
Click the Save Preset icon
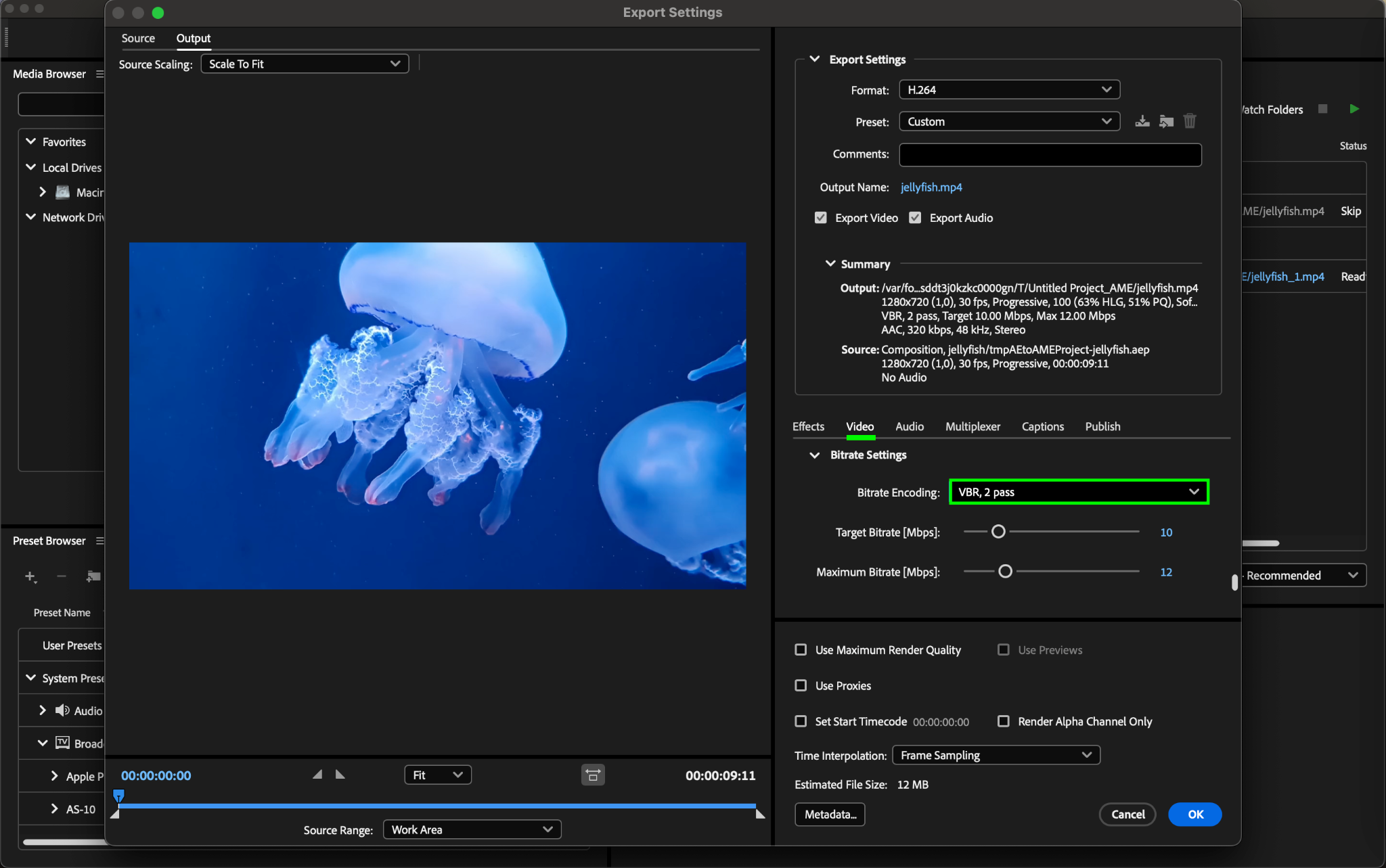coord(1142,122)
